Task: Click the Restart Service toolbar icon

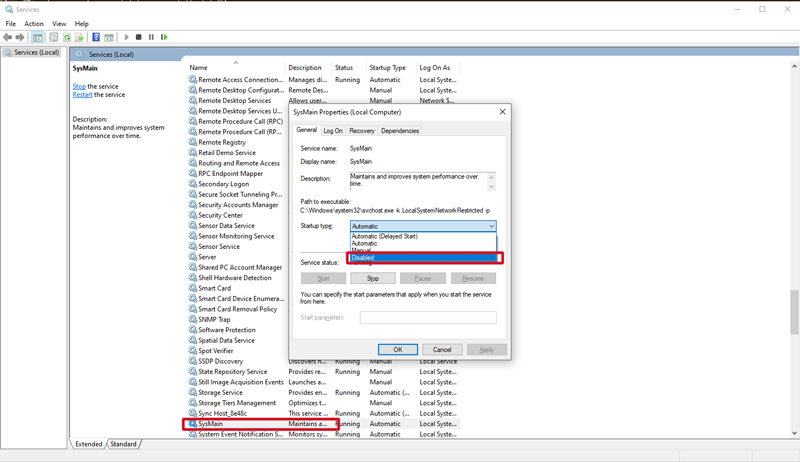Action: tap(164, 37)
